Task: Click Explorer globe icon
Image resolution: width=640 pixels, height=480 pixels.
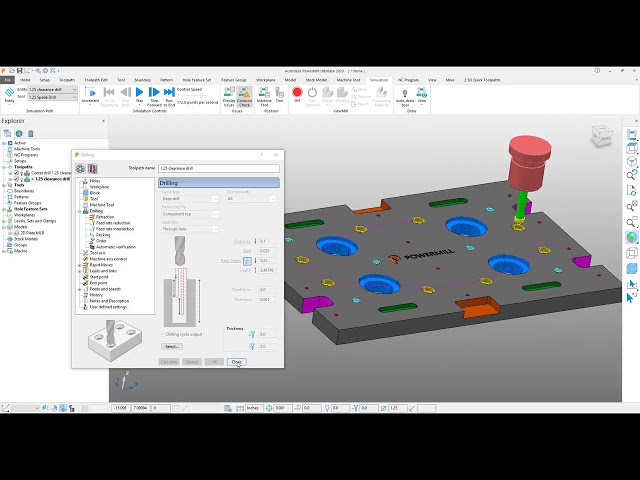Action: 19,133
